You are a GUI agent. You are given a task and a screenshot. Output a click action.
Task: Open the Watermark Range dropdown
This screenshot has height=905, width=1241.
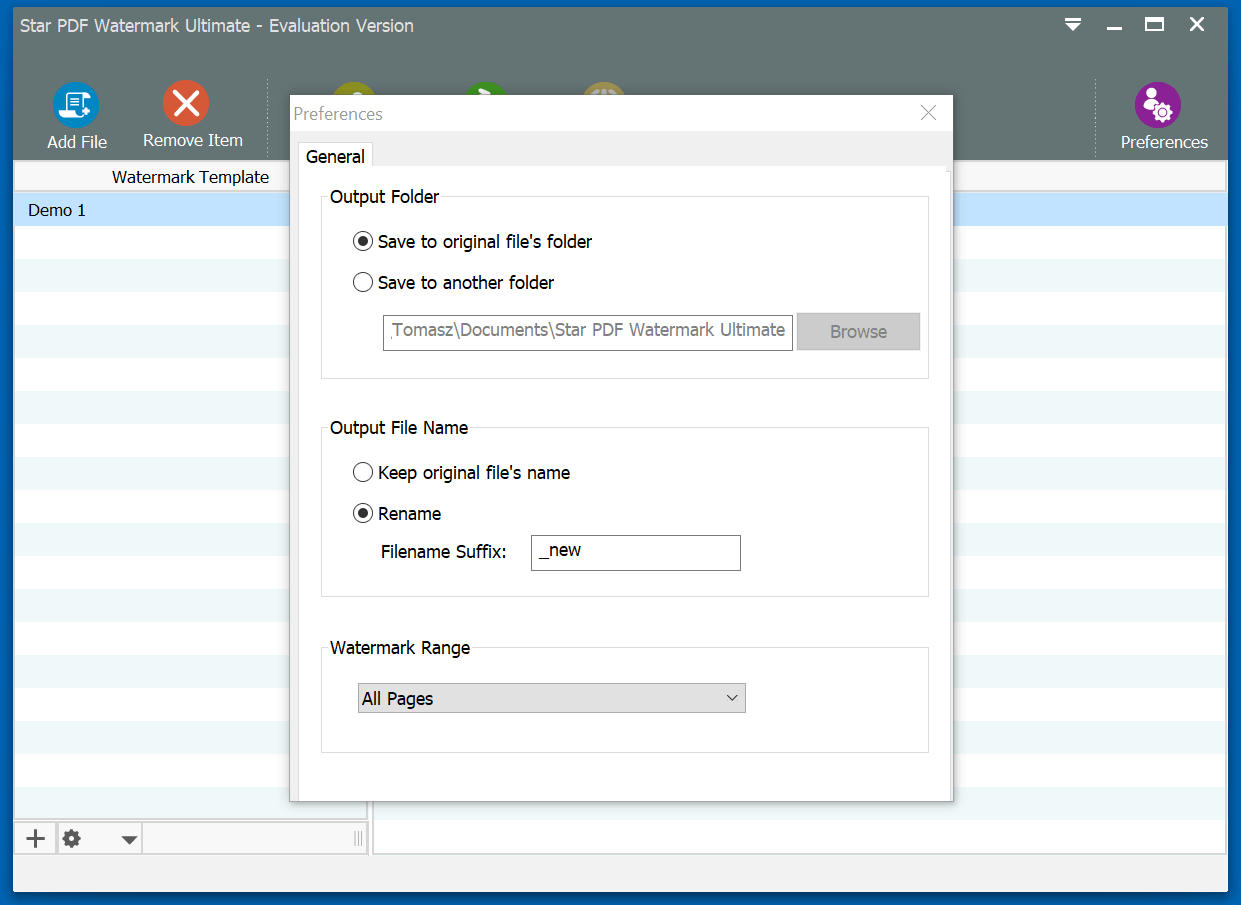tap(552, 698)
